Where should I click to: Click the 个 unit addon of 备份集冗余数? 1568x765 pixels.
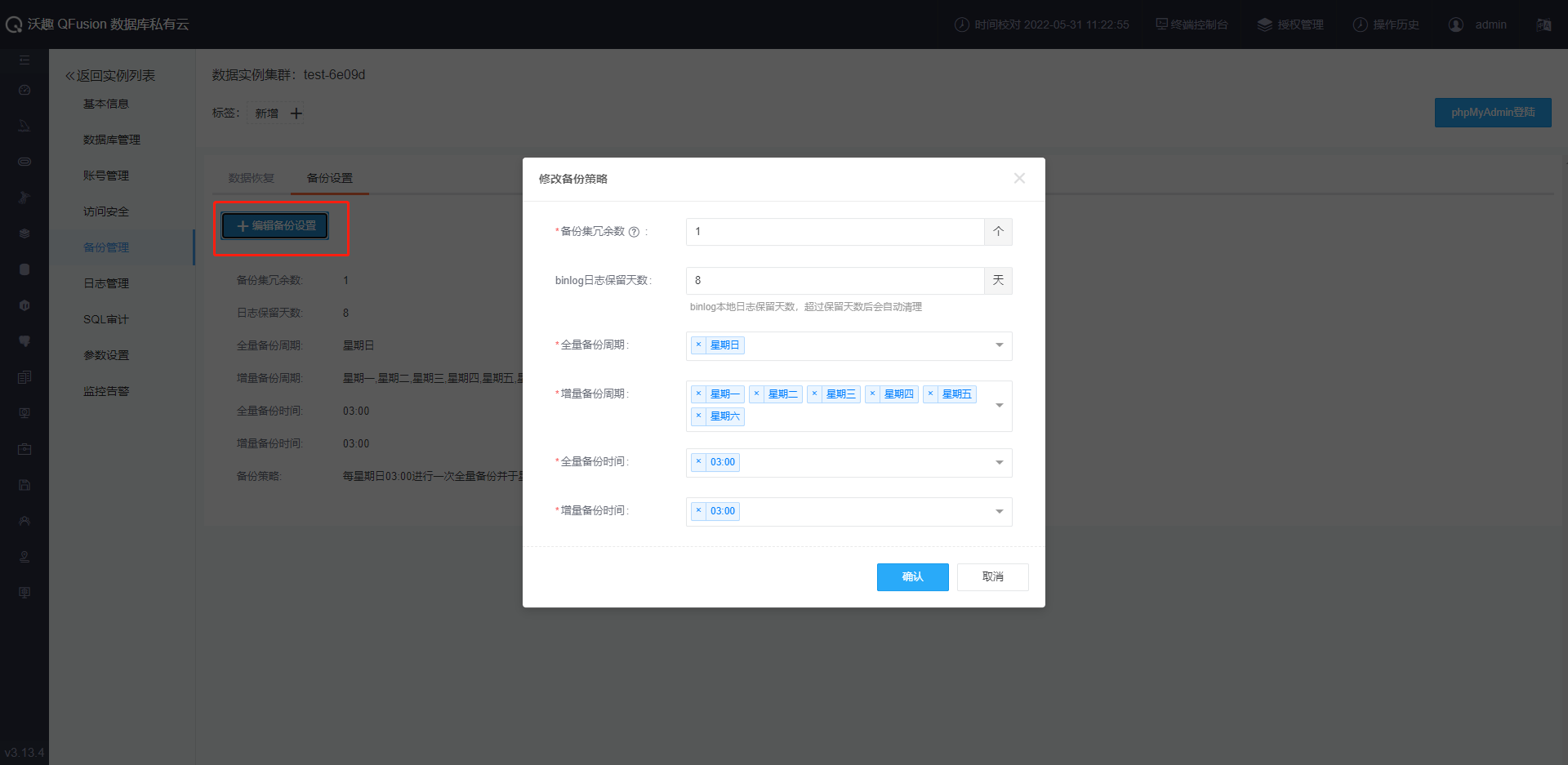point(998,232)
